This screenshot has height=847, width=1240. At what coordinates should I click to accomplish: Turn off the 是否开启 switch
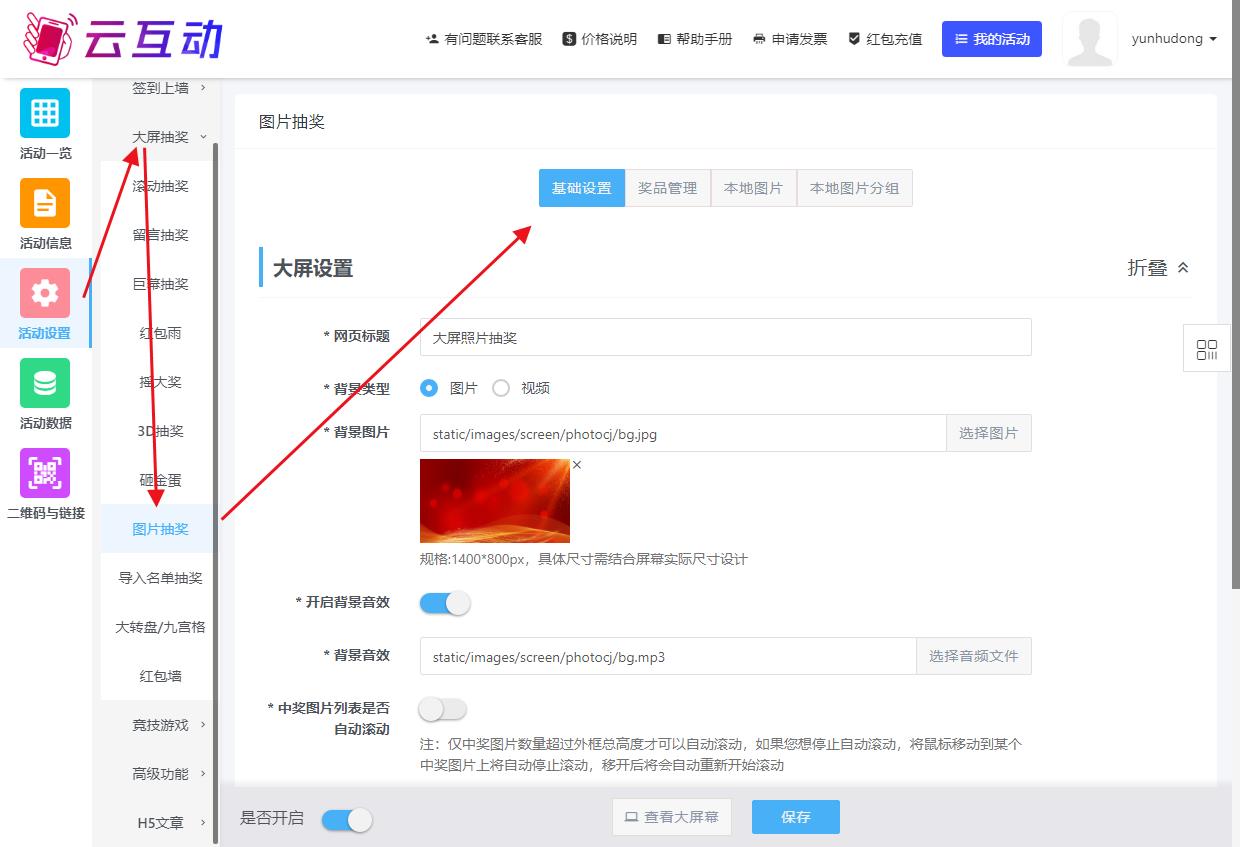click(347, 818)
